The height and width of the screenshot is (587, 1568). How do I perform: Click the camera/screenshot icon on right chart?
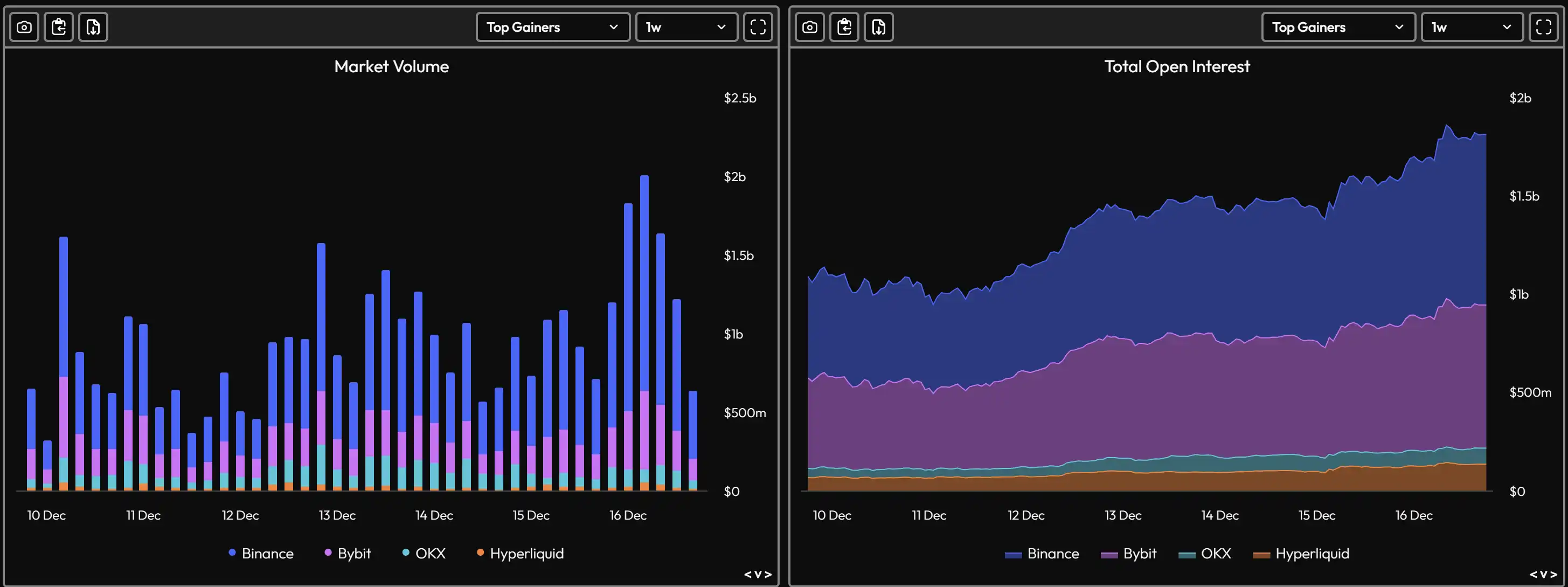808,25
